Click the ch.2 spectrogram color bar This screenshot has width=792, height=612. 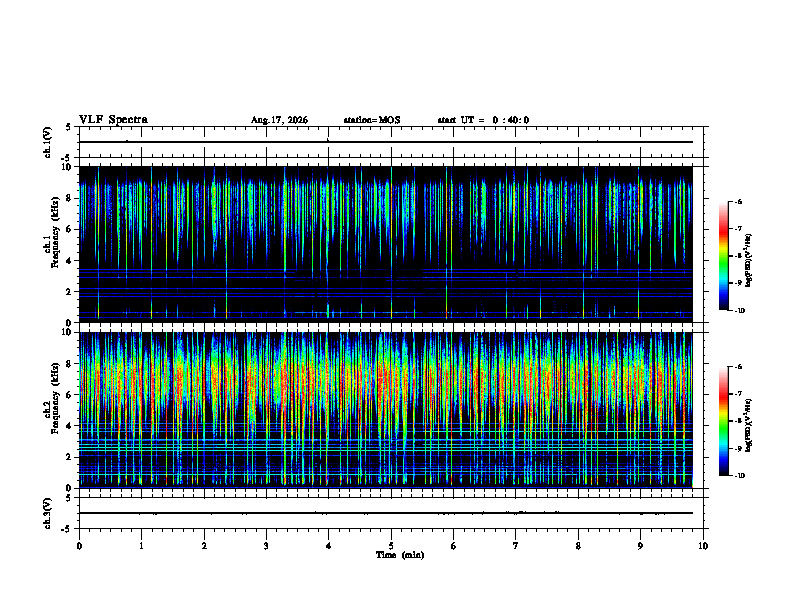(723, 421)
